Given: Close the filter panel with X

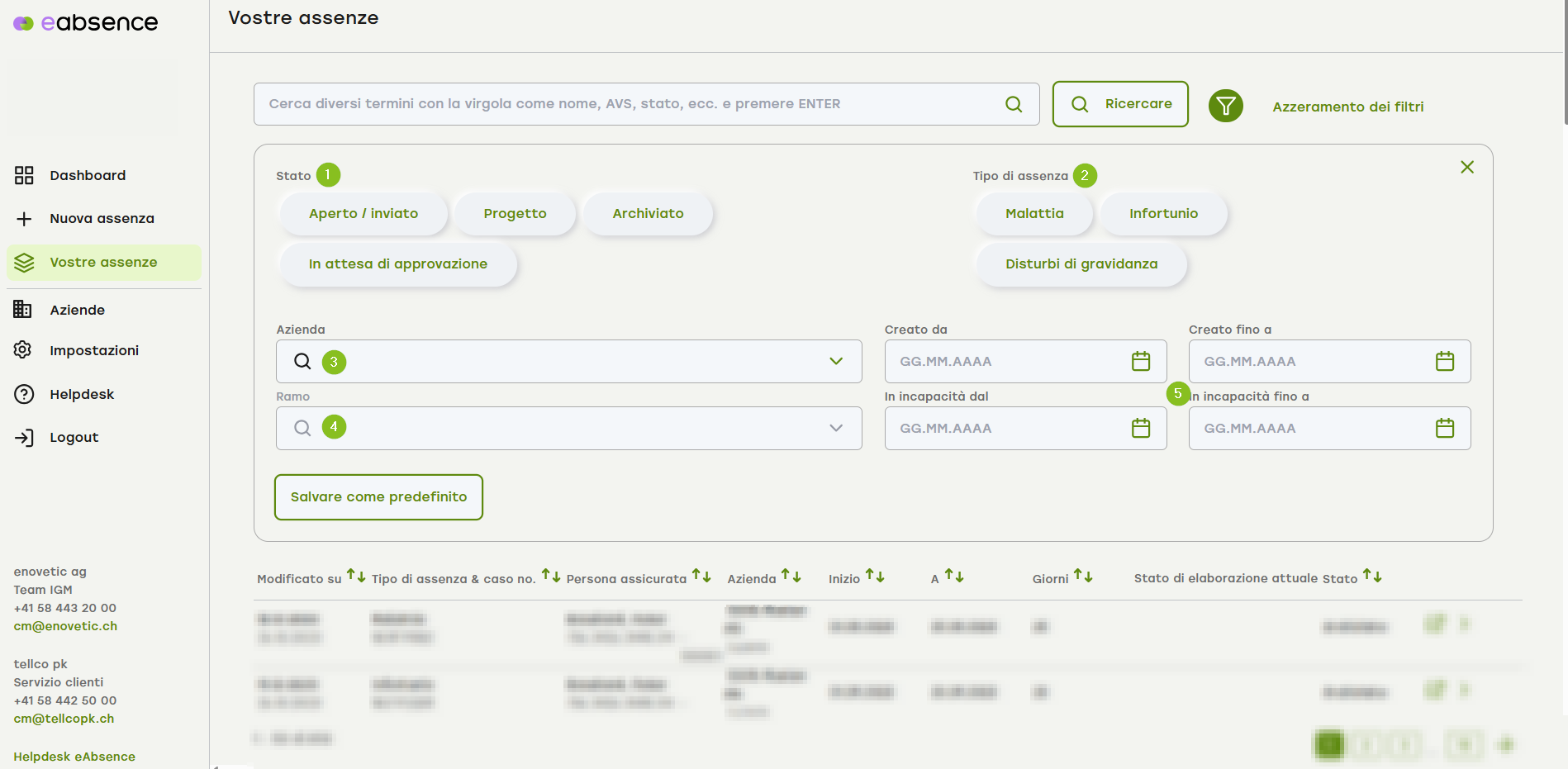Looking at the screenshot, I should (x=1466, y=168).
